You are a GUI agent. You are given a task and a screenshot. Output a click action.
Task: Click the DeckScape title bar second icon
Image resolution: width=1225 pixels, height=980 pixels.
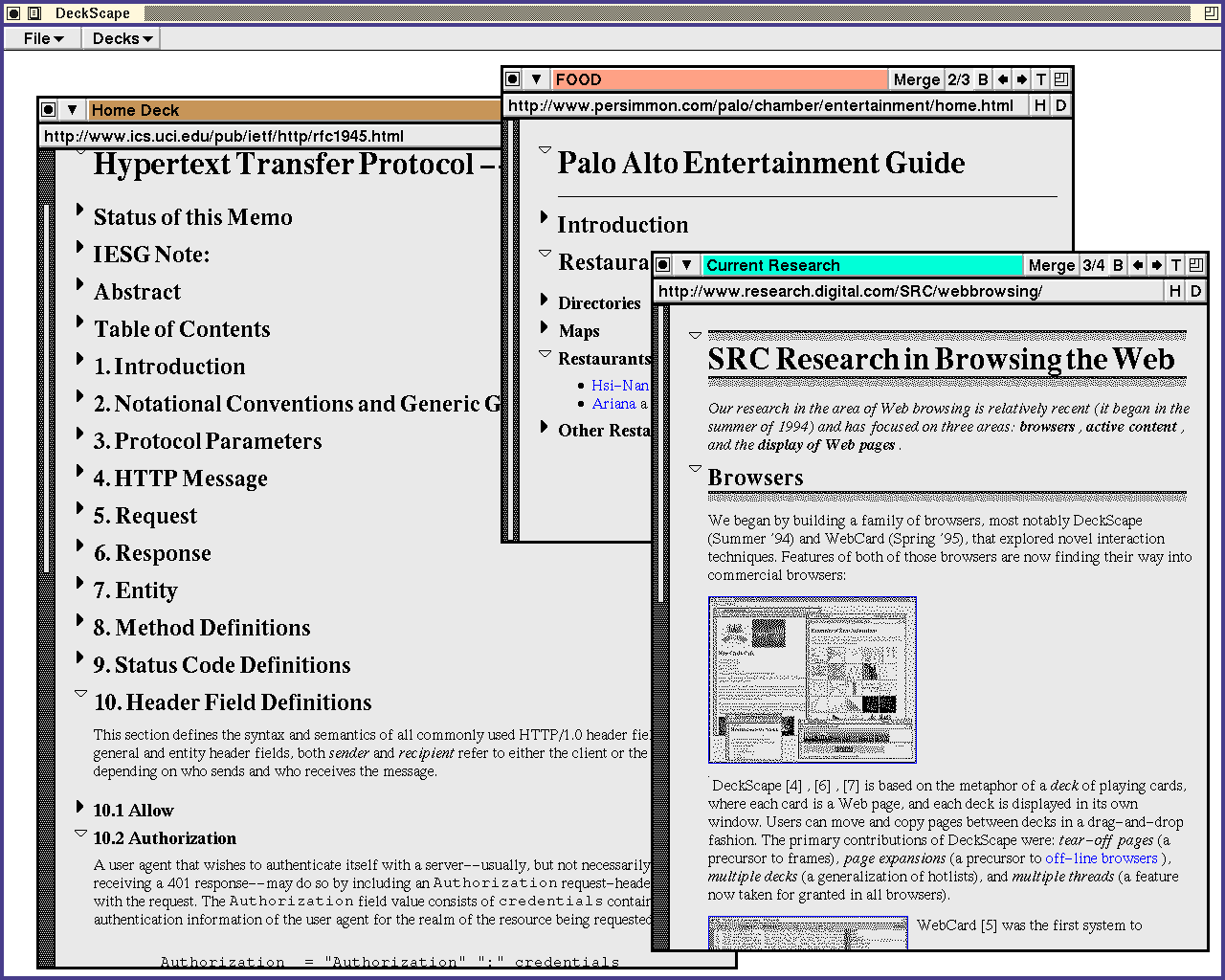[x=33, y=13]
